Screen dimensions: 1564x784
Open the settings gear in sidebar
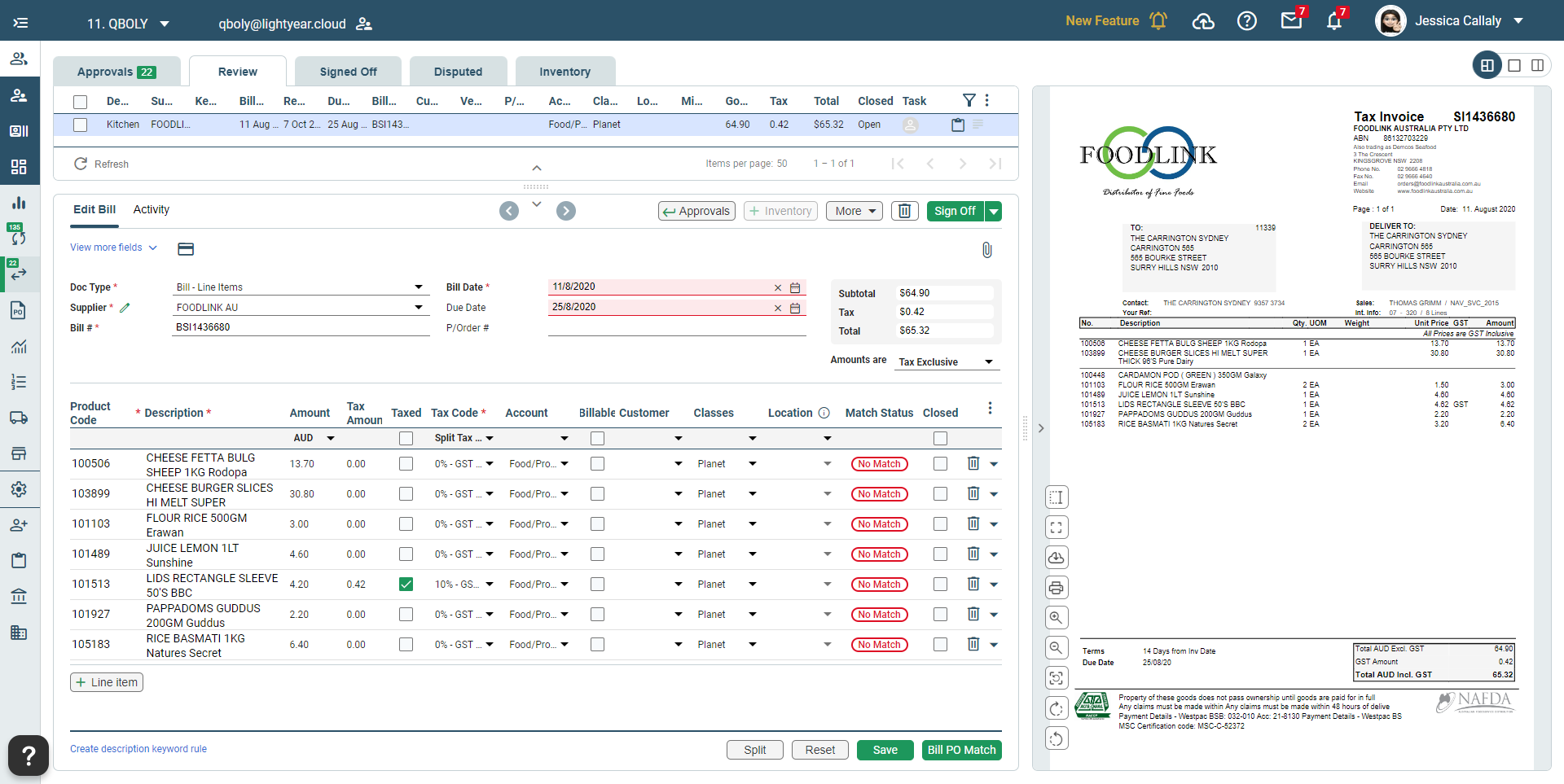pos(20,489)
